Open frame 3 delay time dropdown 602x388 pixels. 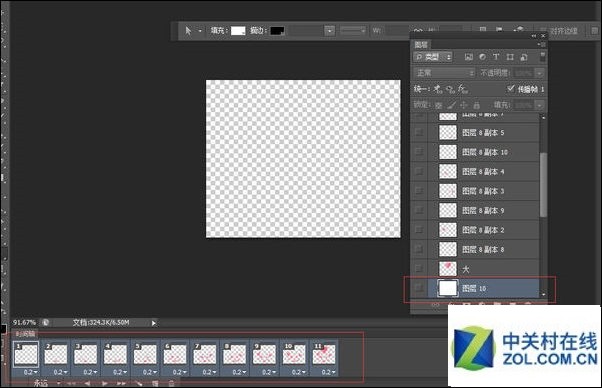tap(90, 372)
